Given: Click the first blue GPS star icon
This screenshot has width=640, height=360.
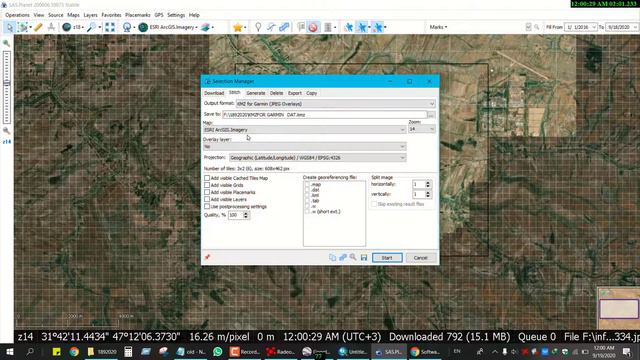Looking at the screenshot, I should (x=348, y=27).
